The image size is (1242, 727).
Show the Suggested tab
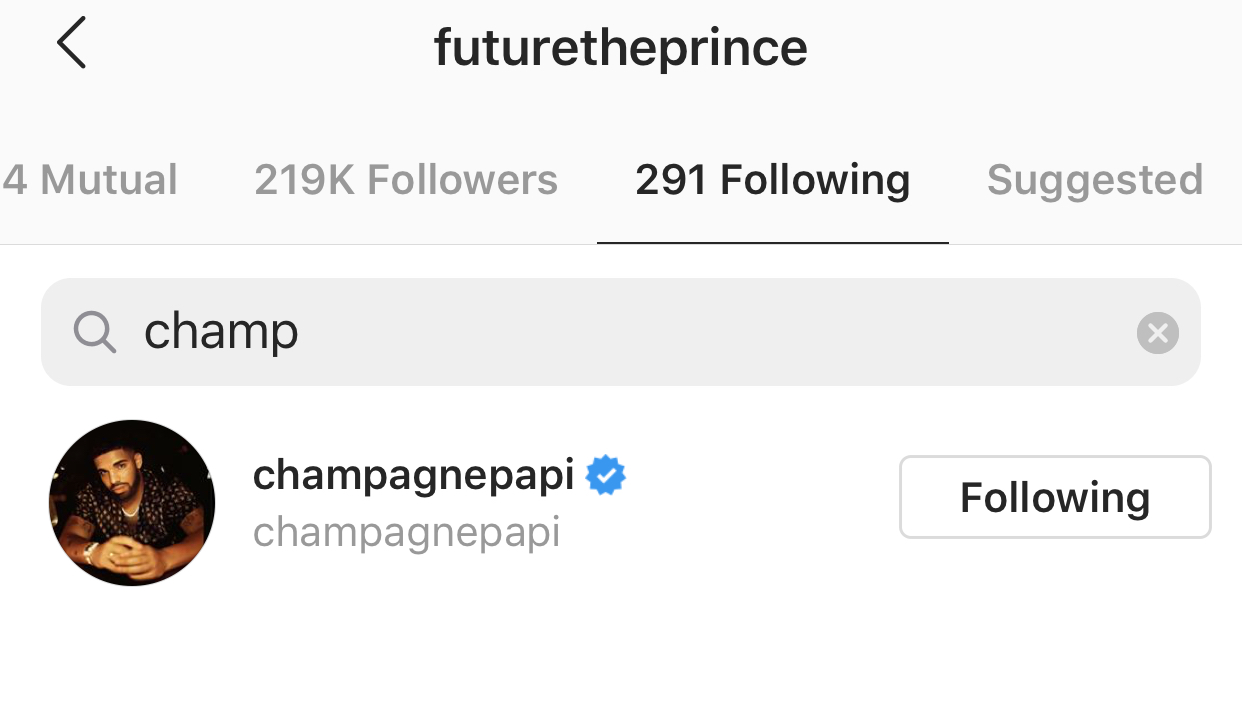pos(1094,181)
